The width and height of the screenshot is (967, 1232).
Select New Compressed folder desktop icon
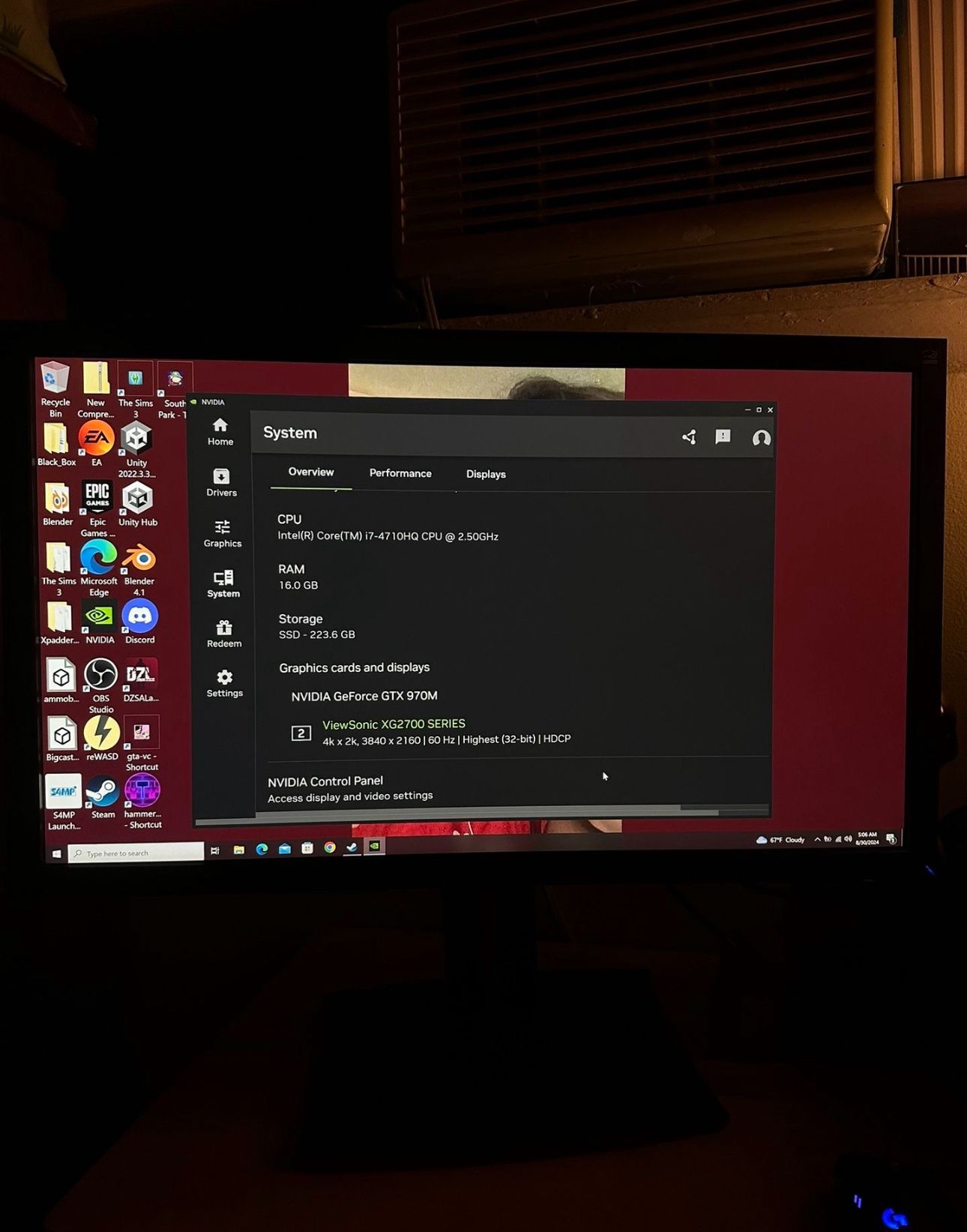96,390
